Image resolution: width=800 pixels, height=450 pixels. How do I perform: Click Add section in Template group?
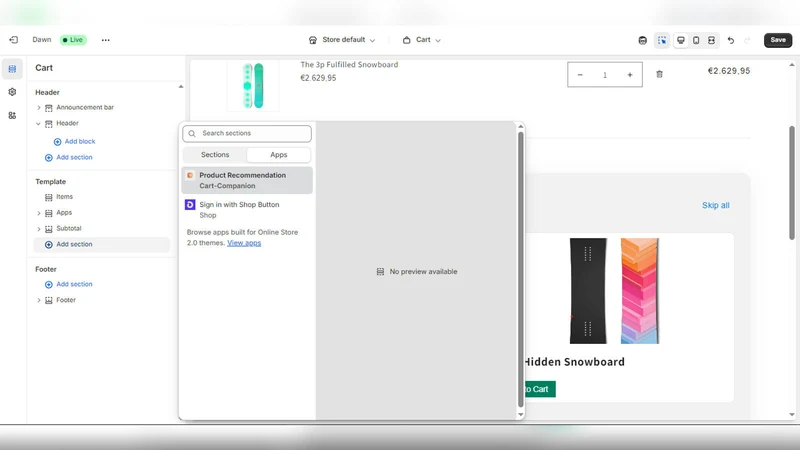[x=102, y=244]
